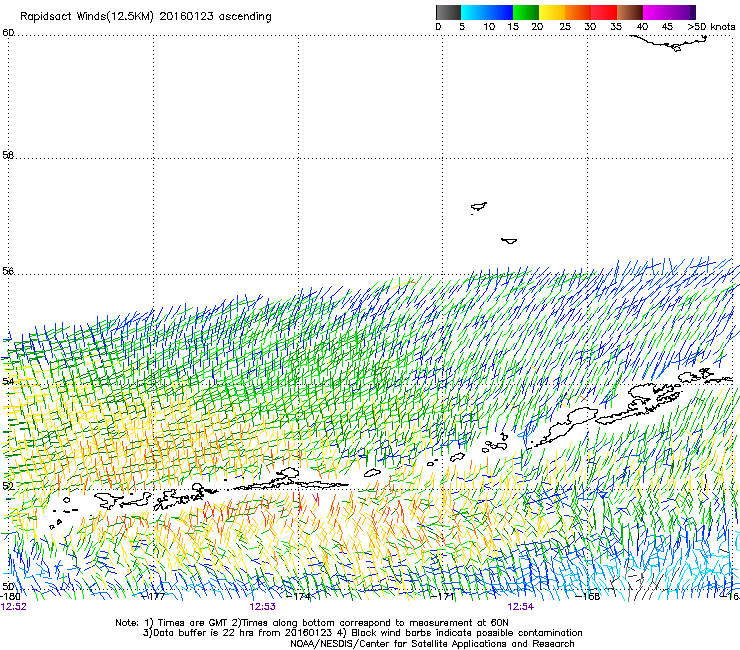Pick the red 30–35 knots legend color
The height and width of the screenshot is (650, 740).
pyautogui.click(x=604, y=12)
